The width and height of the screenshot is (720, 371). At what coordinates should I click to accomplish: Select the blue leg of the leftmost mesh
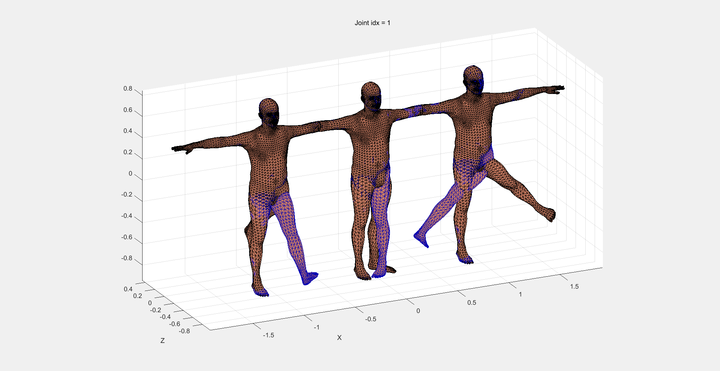pos(293,234)
